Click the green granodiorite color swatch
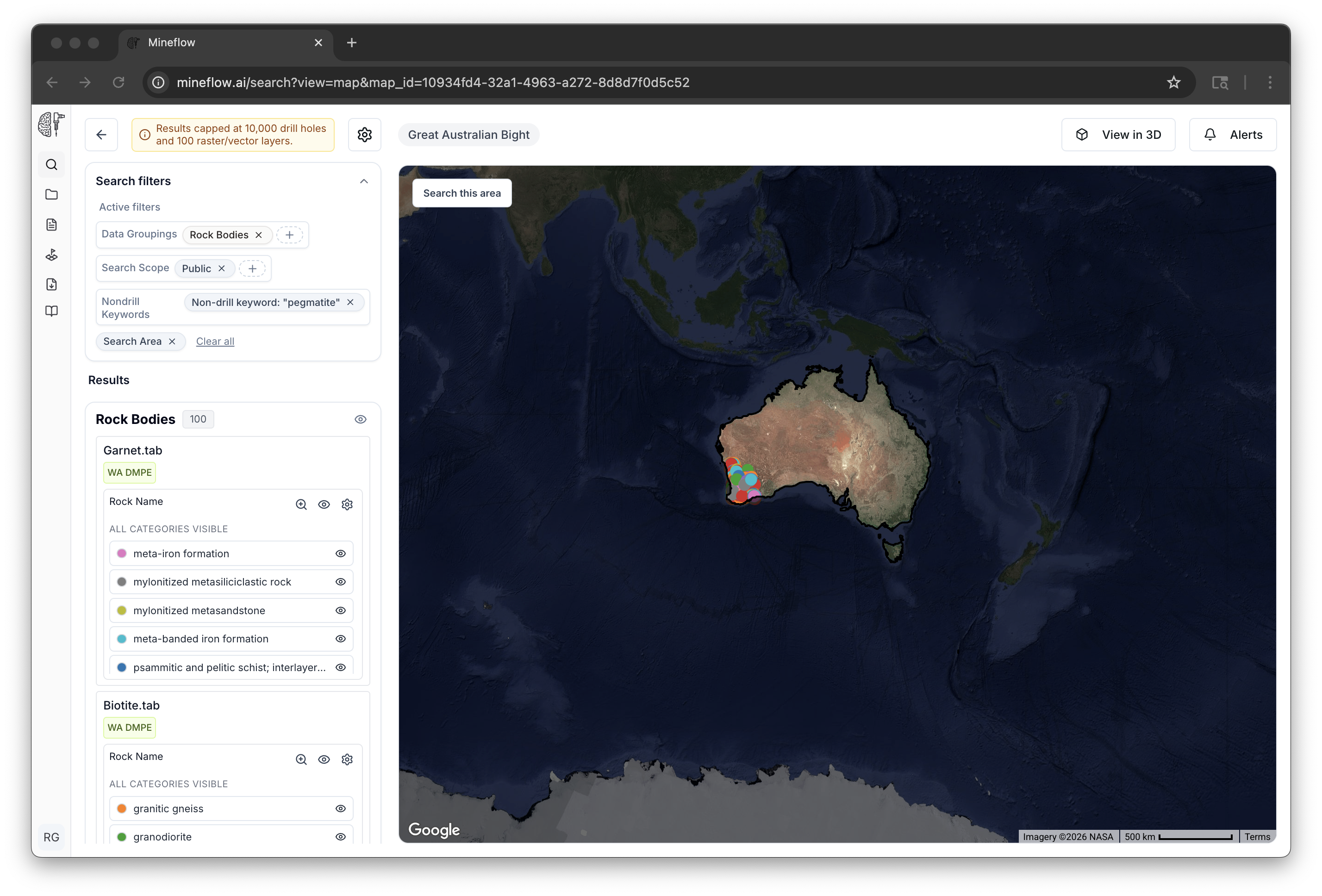 pyautogui.click(x=122, y=837)
